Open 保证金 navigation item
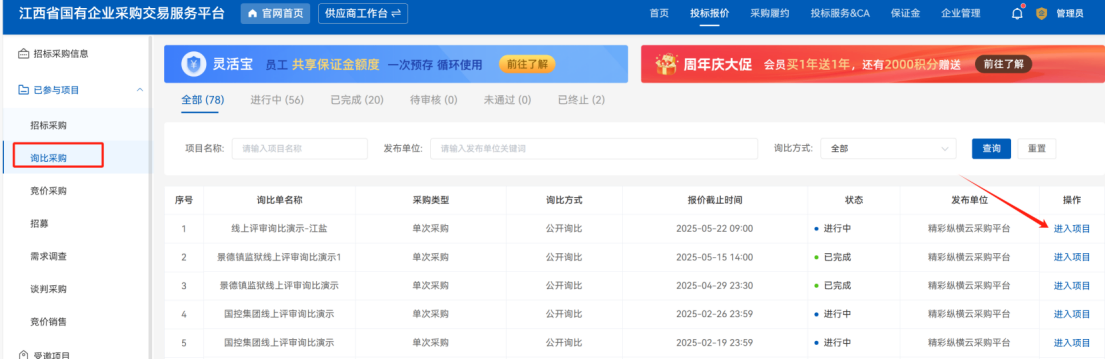Screen dimensions: 1105x360 tap(906, 13)
